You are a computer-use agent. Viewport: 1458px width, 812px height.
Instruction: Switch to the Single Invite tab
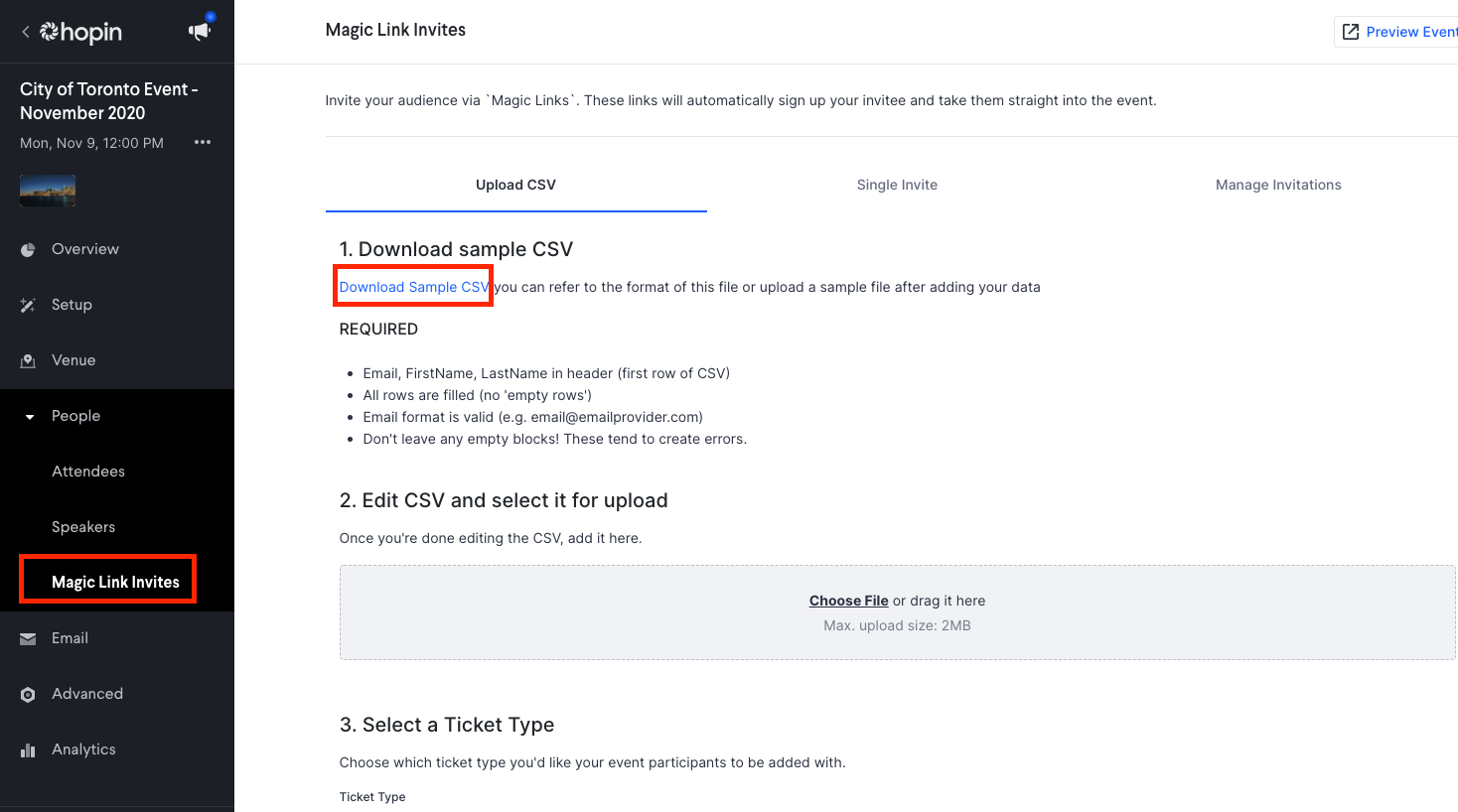click(x=897, y=185)
